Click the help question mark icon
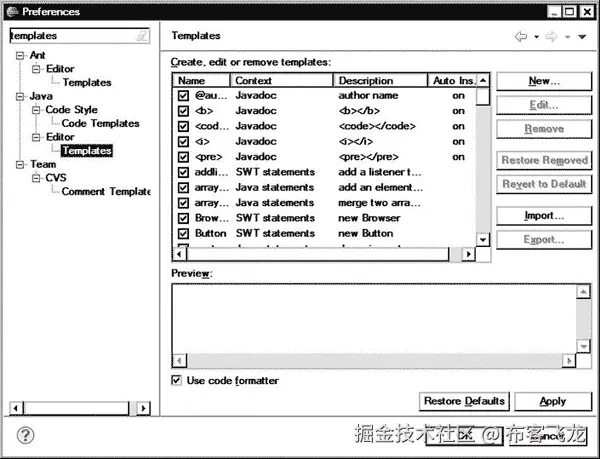 point(25,435)
